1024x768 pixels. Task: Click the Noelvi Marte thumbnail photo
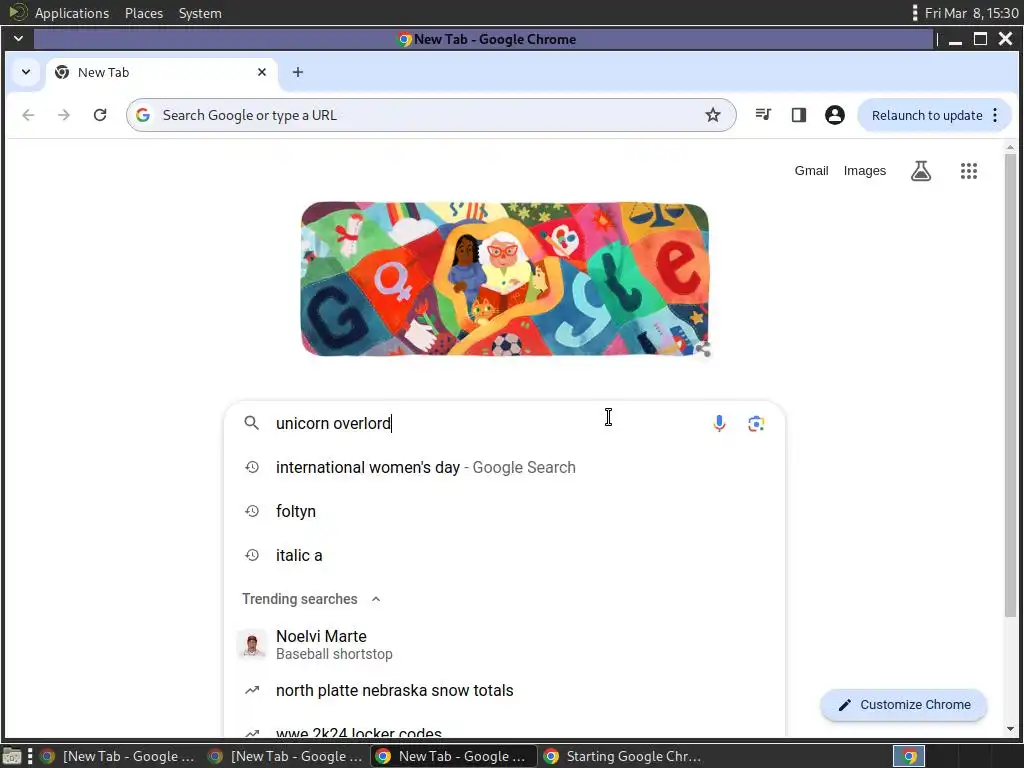coord(251,645)
